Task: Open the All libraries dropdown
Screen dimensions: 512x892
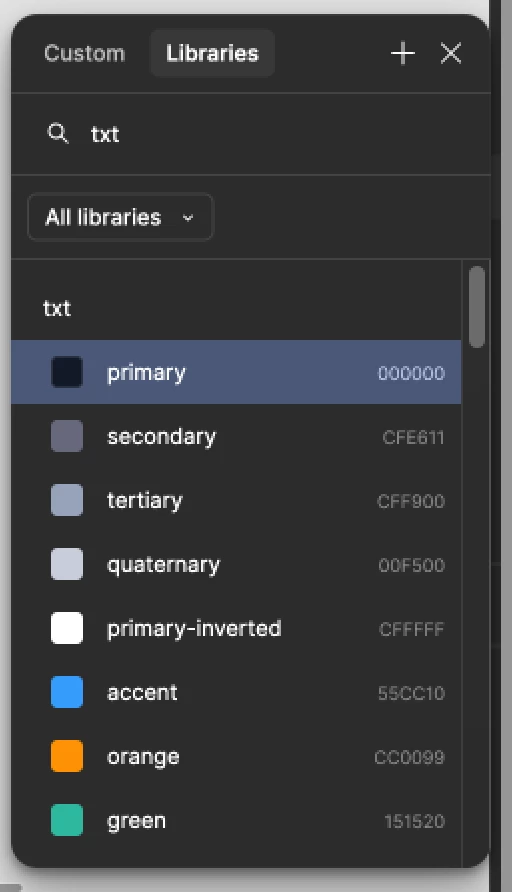Action: (x=120, y=217)
